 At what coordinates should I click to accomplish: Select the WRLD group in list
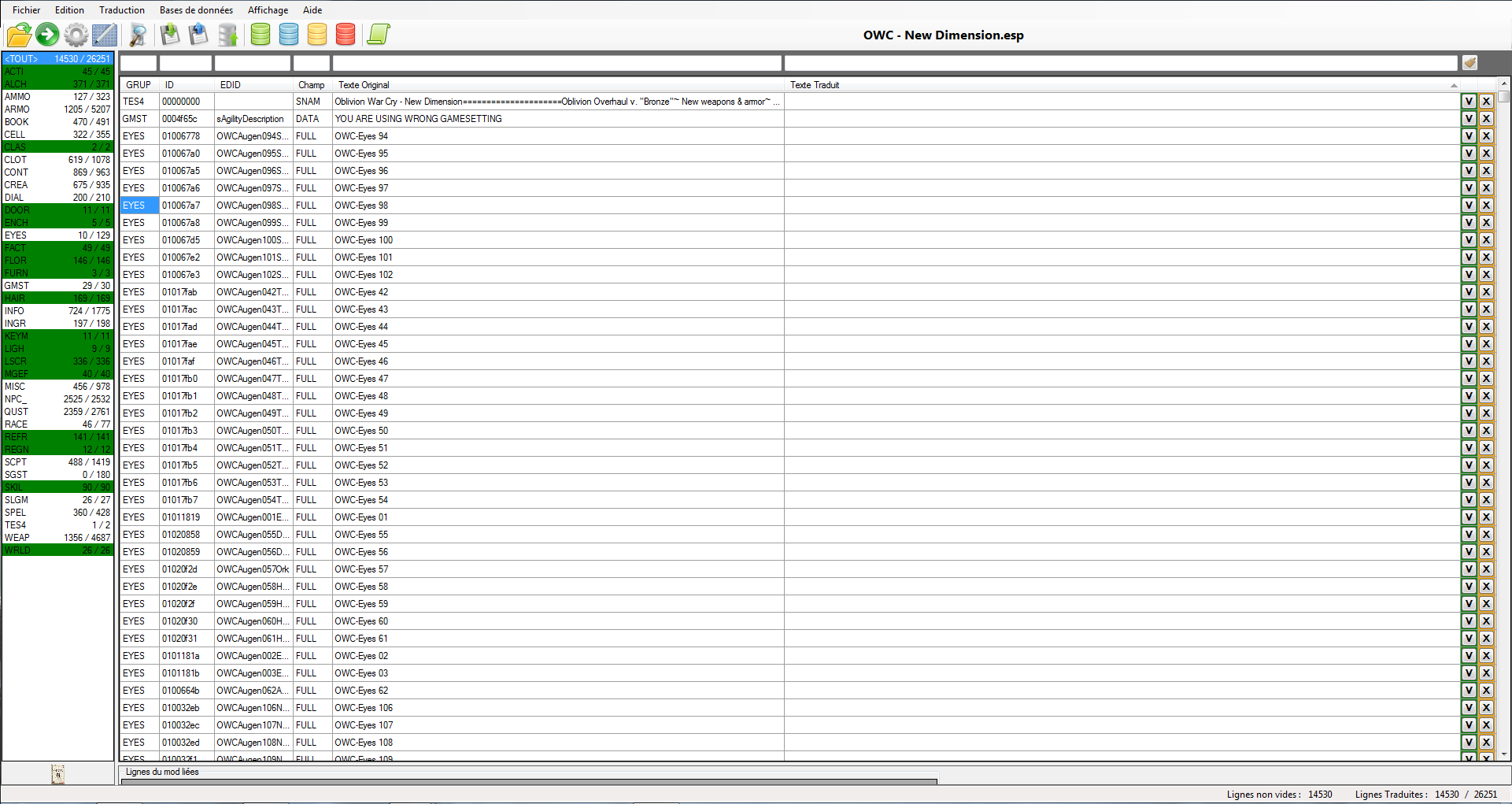click(x=57, y=550)
